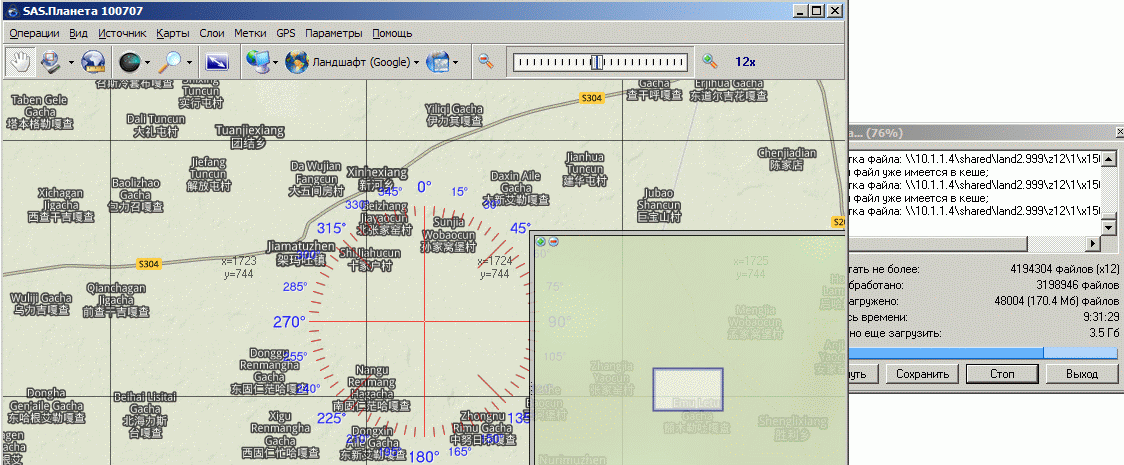Click the selection operations tool icon
Viewport: 1124px width, 465px height.
(x=50, y=62)
